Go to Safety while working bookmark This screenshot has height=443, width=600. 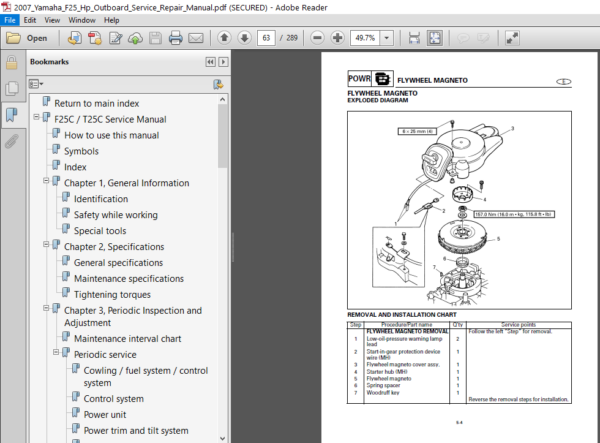point(116,215)
